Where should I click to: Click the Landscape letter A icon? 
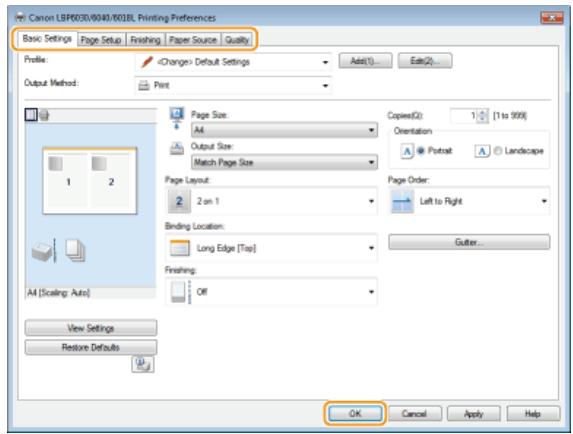pos(482,151)
